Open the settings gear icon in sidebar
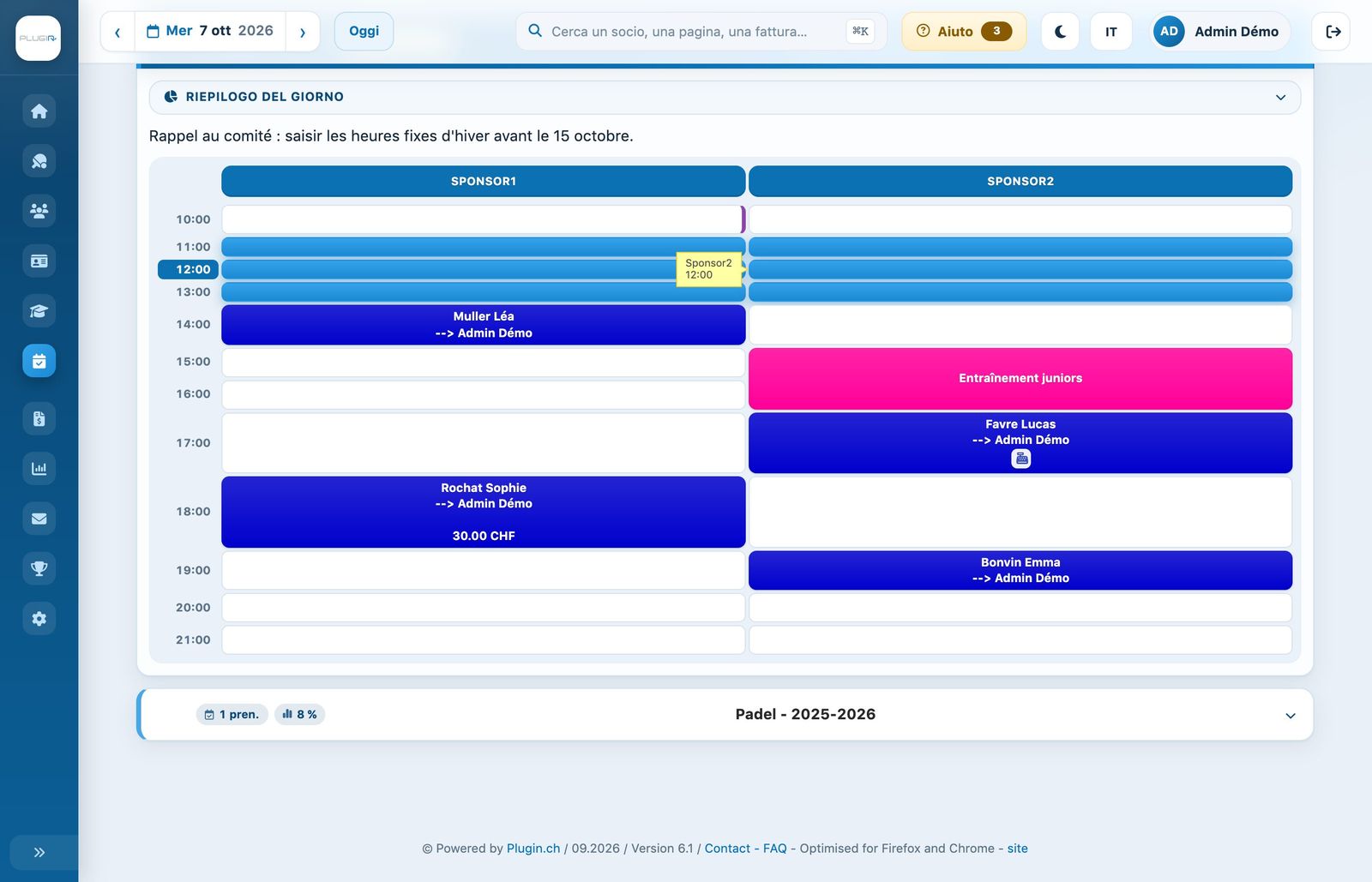The image size is (1372, 882). (x=39, y=619)
